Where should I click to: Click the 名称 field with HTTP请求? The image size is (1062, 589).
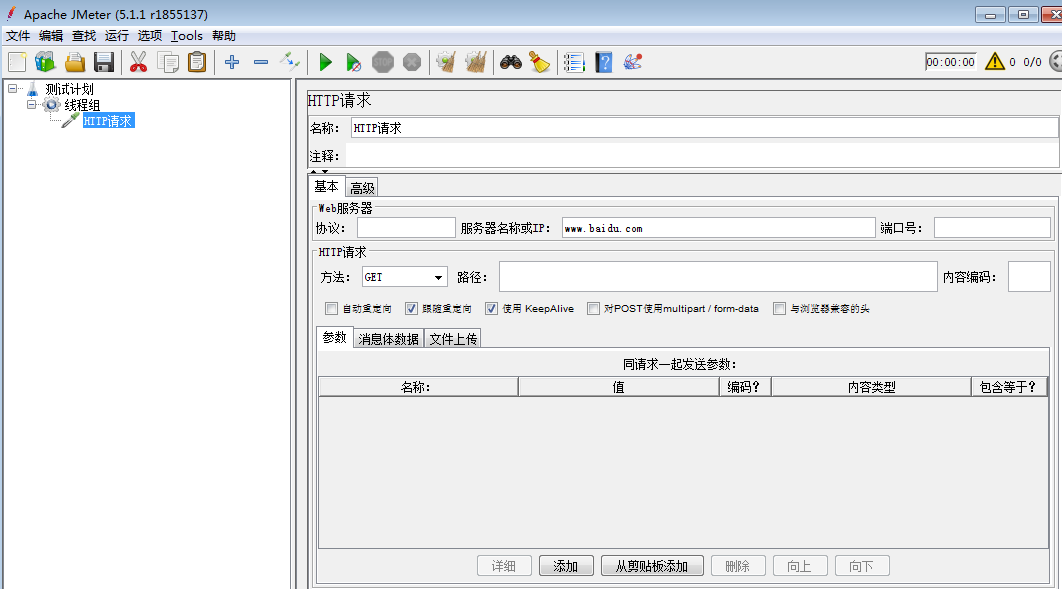(x=704, y=128)
